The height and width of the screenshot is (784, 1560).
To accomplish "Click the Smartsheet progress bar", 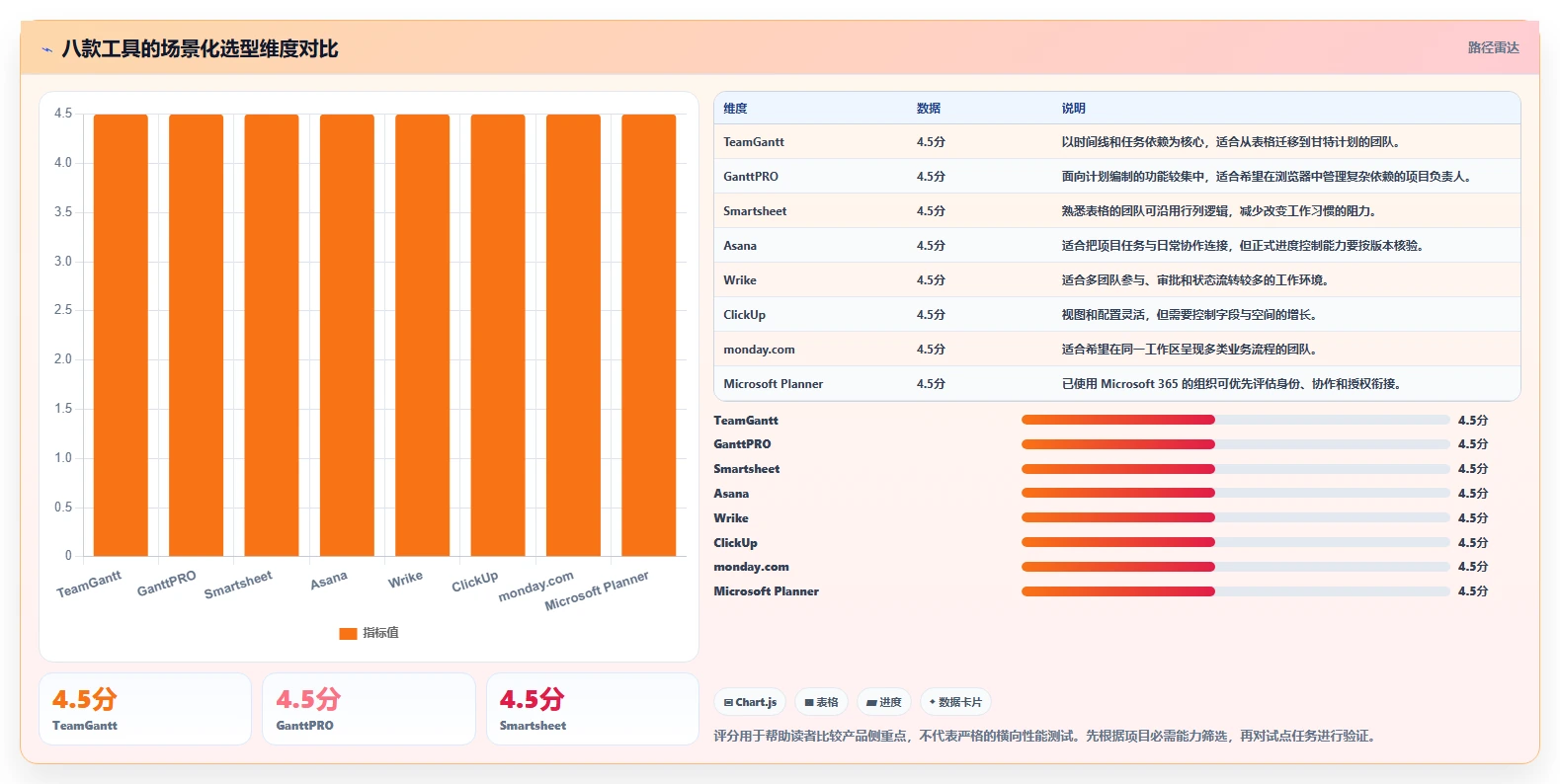I will pos(1235,469).
